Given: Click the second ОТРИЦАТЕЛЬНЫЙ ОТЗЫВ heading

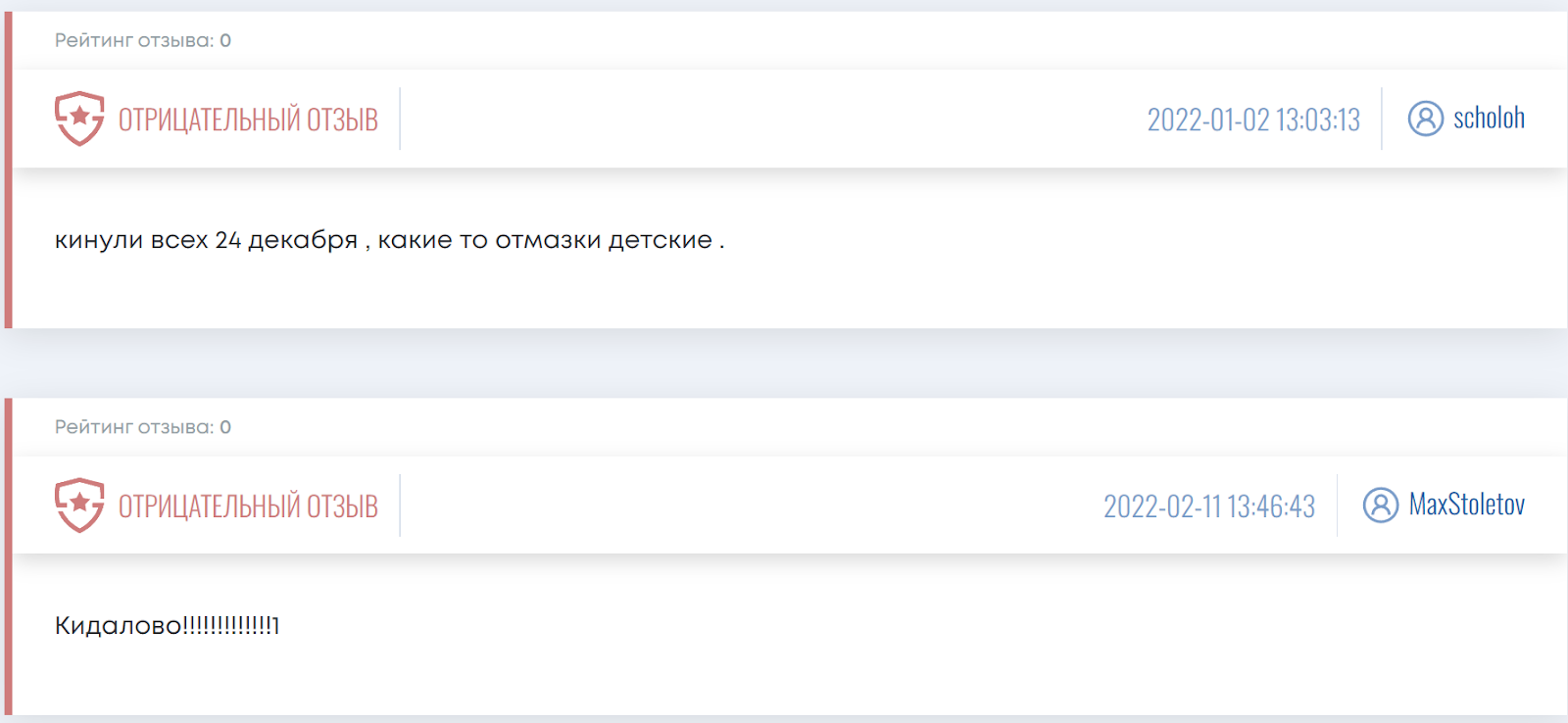Looking at the screenshot, I should (248, 506).
